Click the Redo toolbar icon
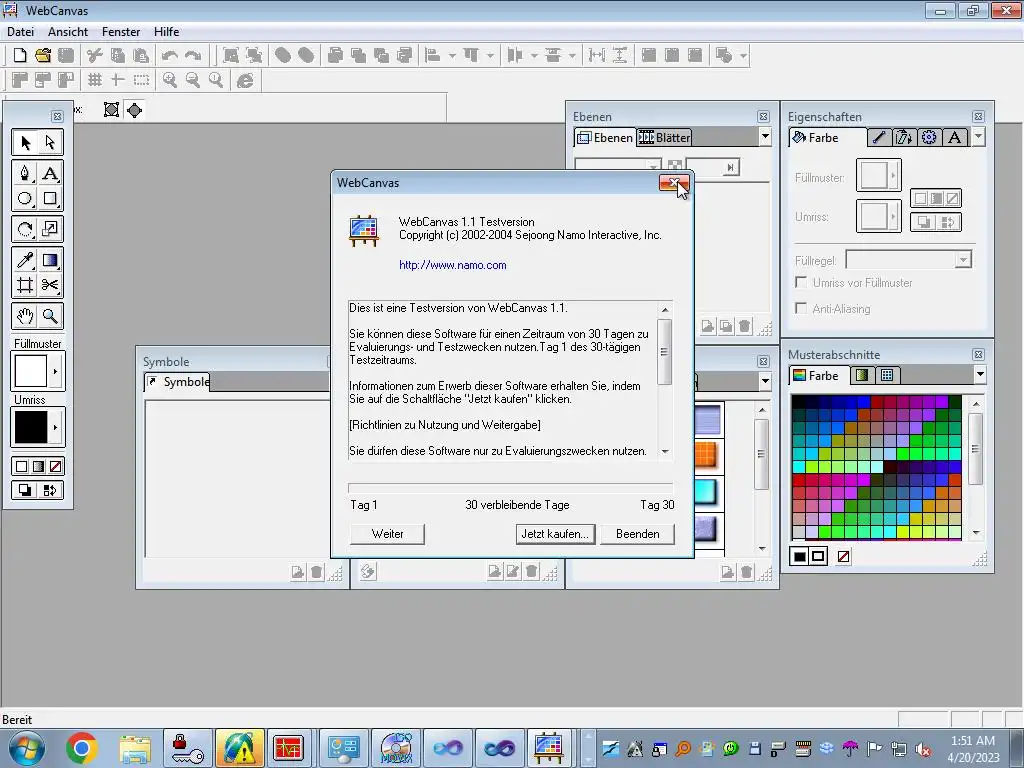The width and height of the screenshot is (1024, 768). pyautogui.click(x=193, y=56)
